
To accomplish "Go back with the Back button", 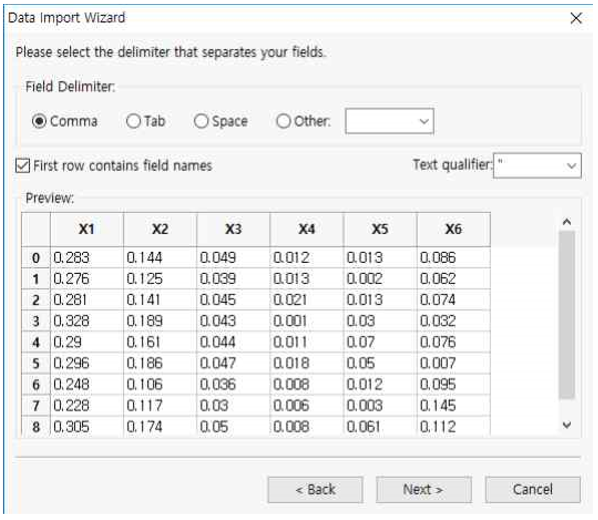I will pyautogui.click(x=315, y=489).
